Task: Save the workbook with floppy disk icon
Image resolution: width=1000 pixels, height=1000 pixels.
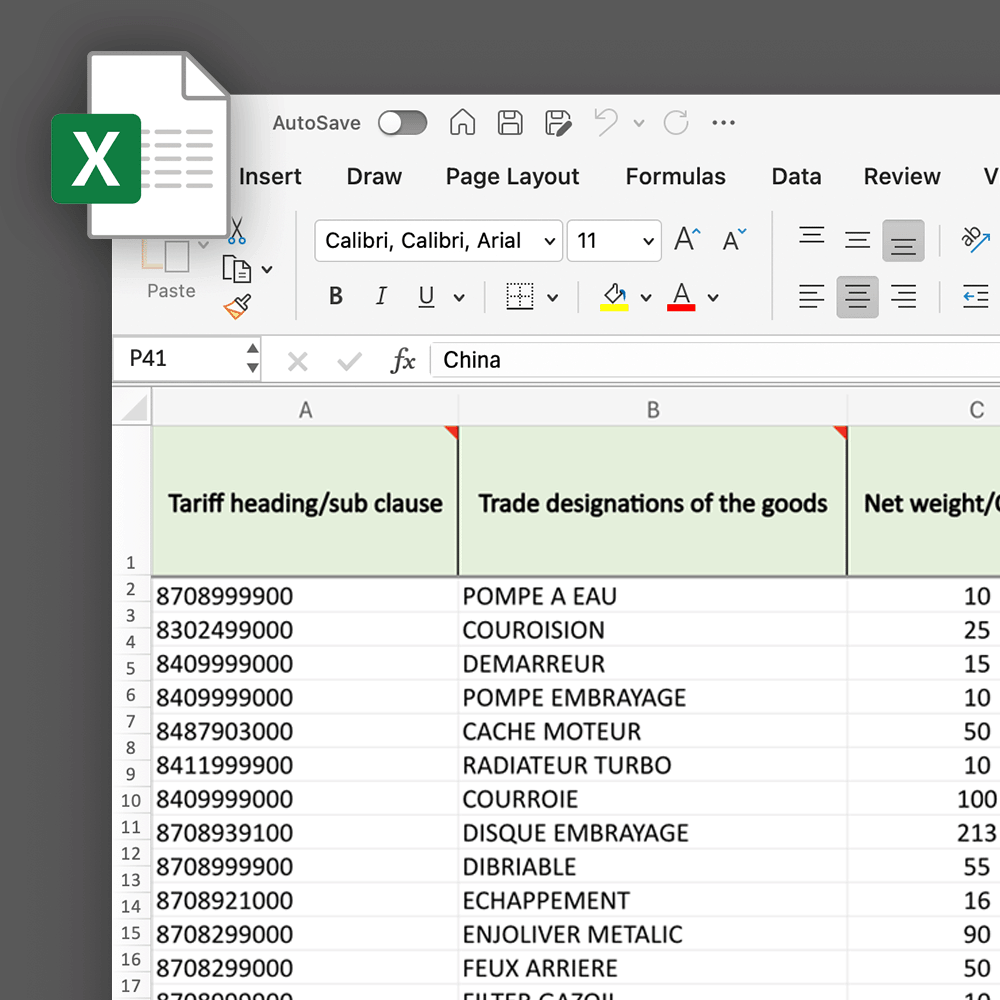Action: 510,122
